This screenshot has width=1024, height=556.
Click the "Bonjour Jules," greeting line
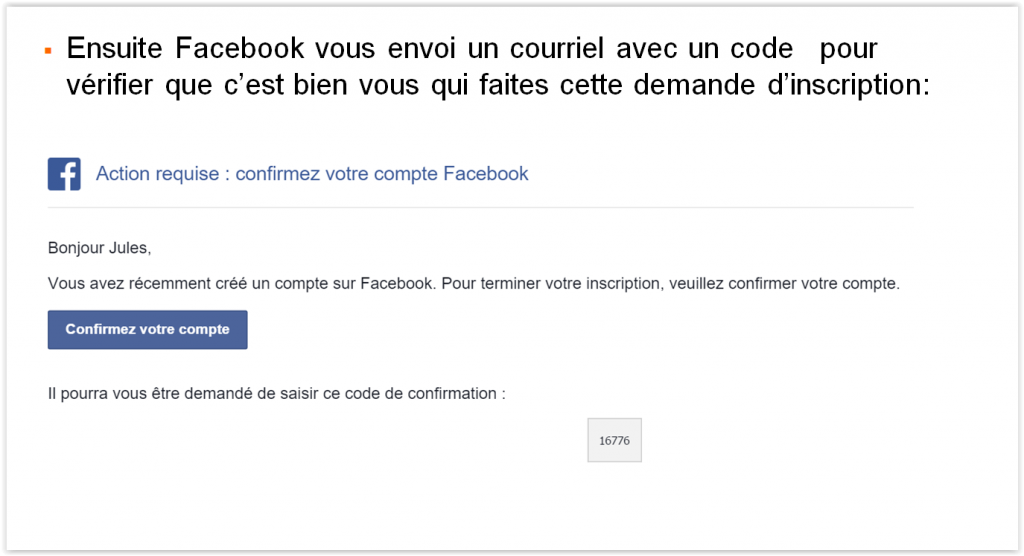click(x=99, y=247)
